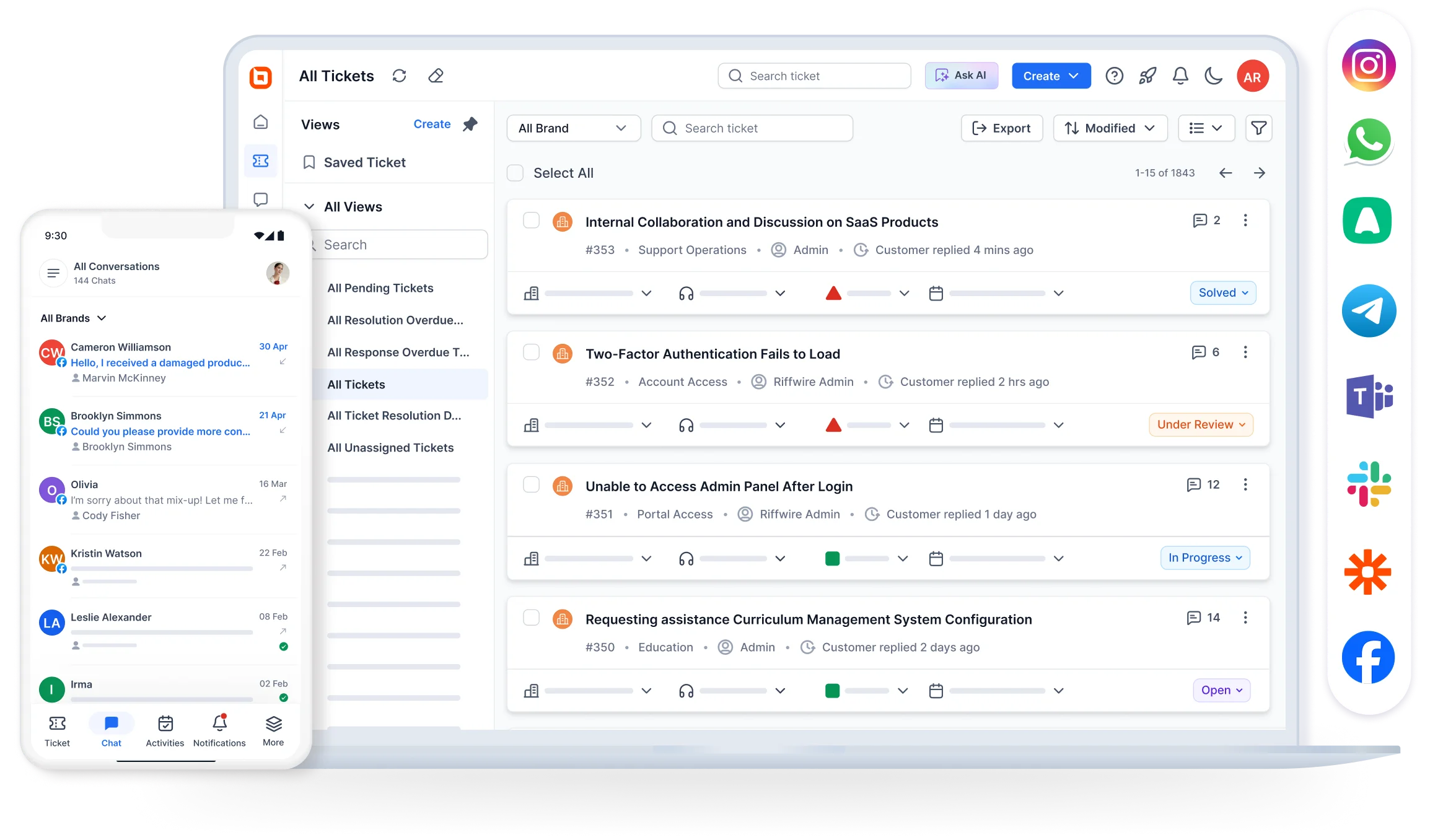Open the Create dropdown button
The width and height of the screenshot is (1430, 840).
[1051, 76]
